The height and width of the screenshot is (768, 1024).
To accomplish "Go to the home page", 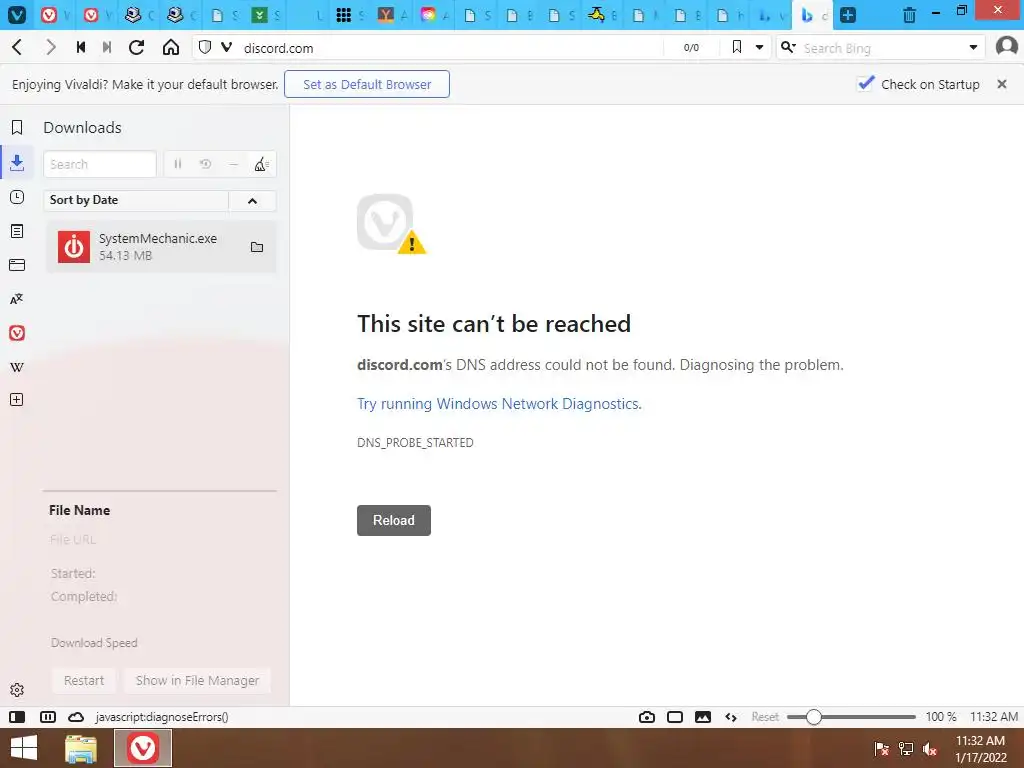I will point(171,47).
